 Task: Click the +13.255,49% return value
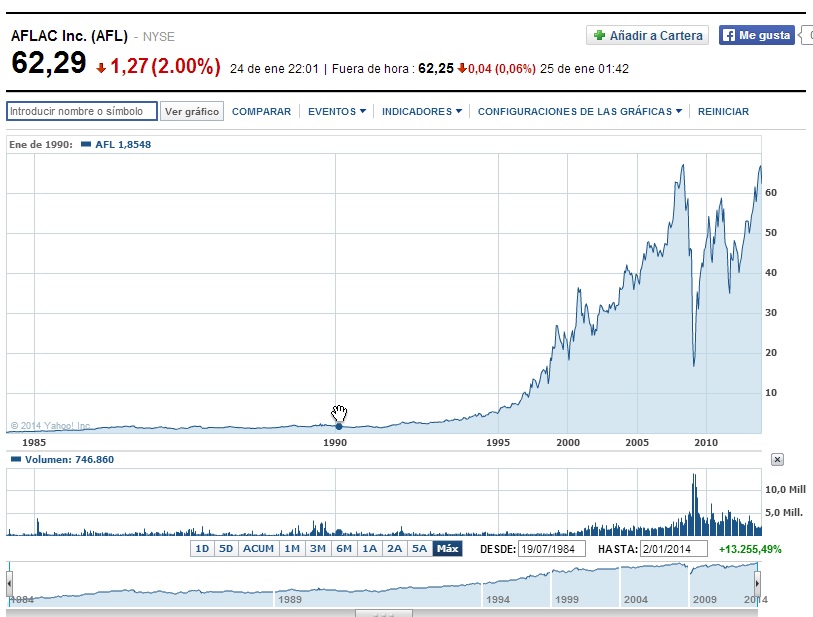(750, 549)
